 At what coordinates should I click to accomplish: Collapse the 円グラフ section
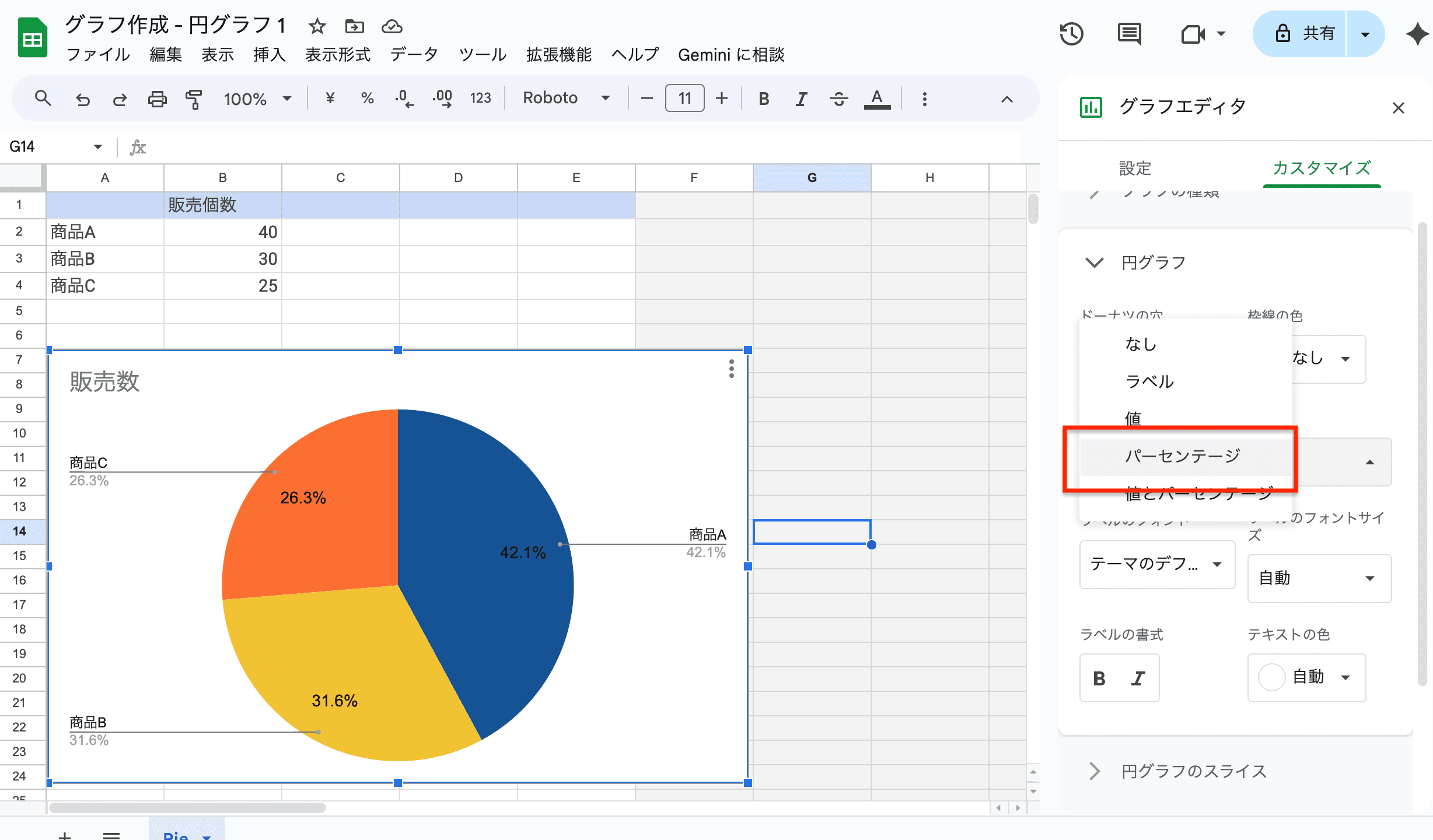[1095, 262]
